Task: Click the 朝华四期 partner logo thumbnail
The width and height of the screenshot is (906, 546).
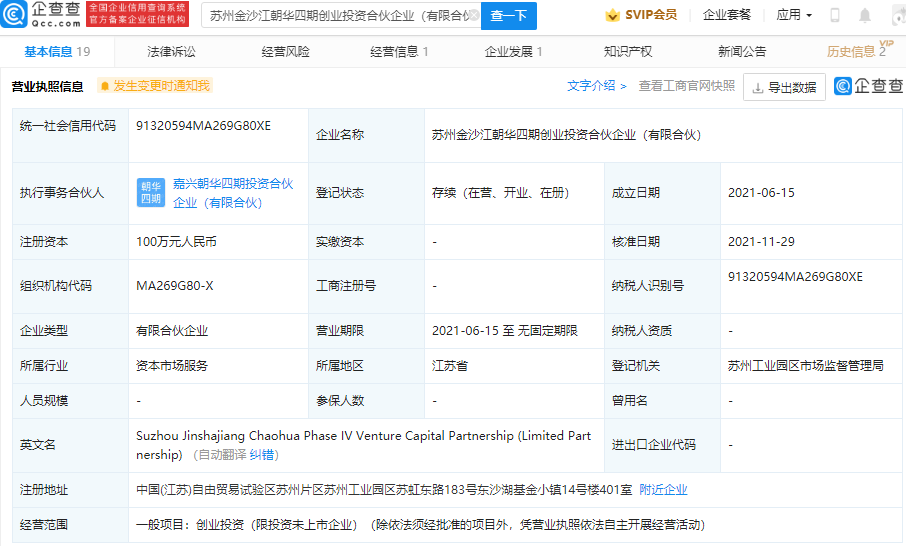Action: [151, 192]
